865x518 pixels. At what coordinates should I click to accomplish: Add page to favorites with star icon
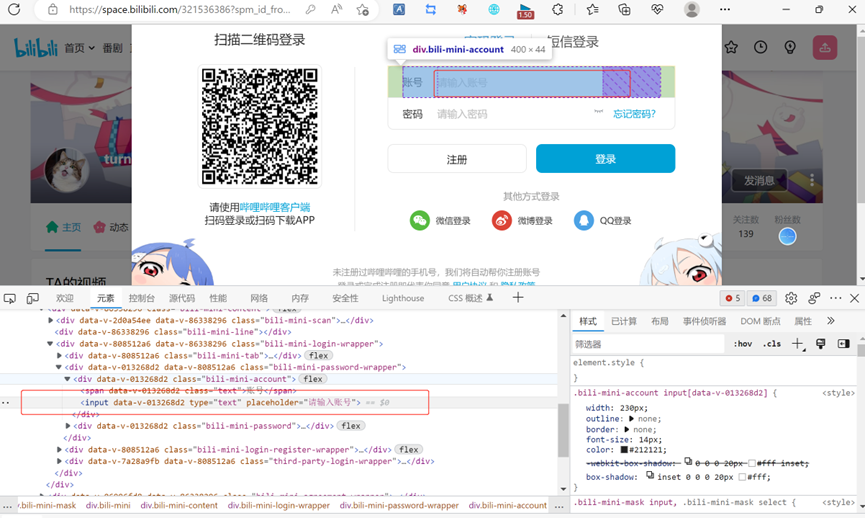click(362, 9)
